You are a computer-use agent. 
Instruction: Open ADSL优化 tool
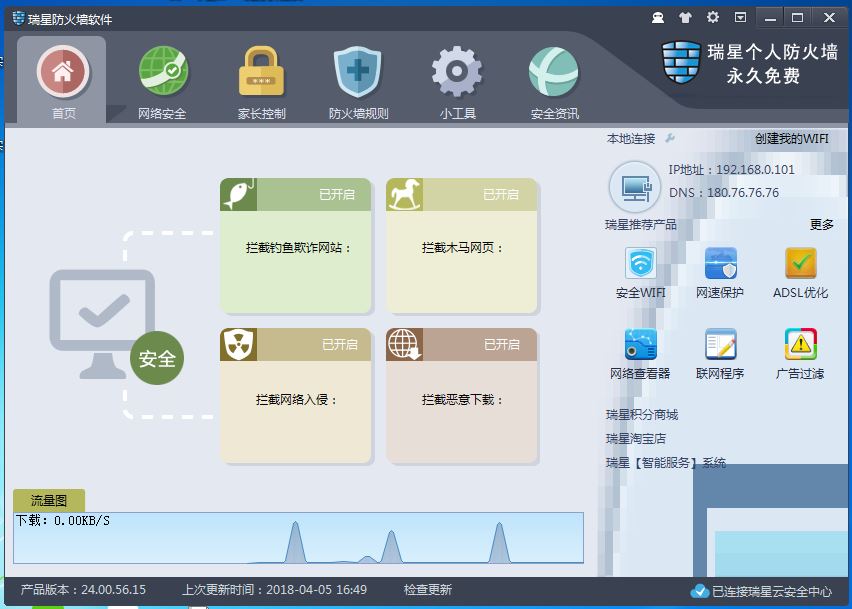800,273
